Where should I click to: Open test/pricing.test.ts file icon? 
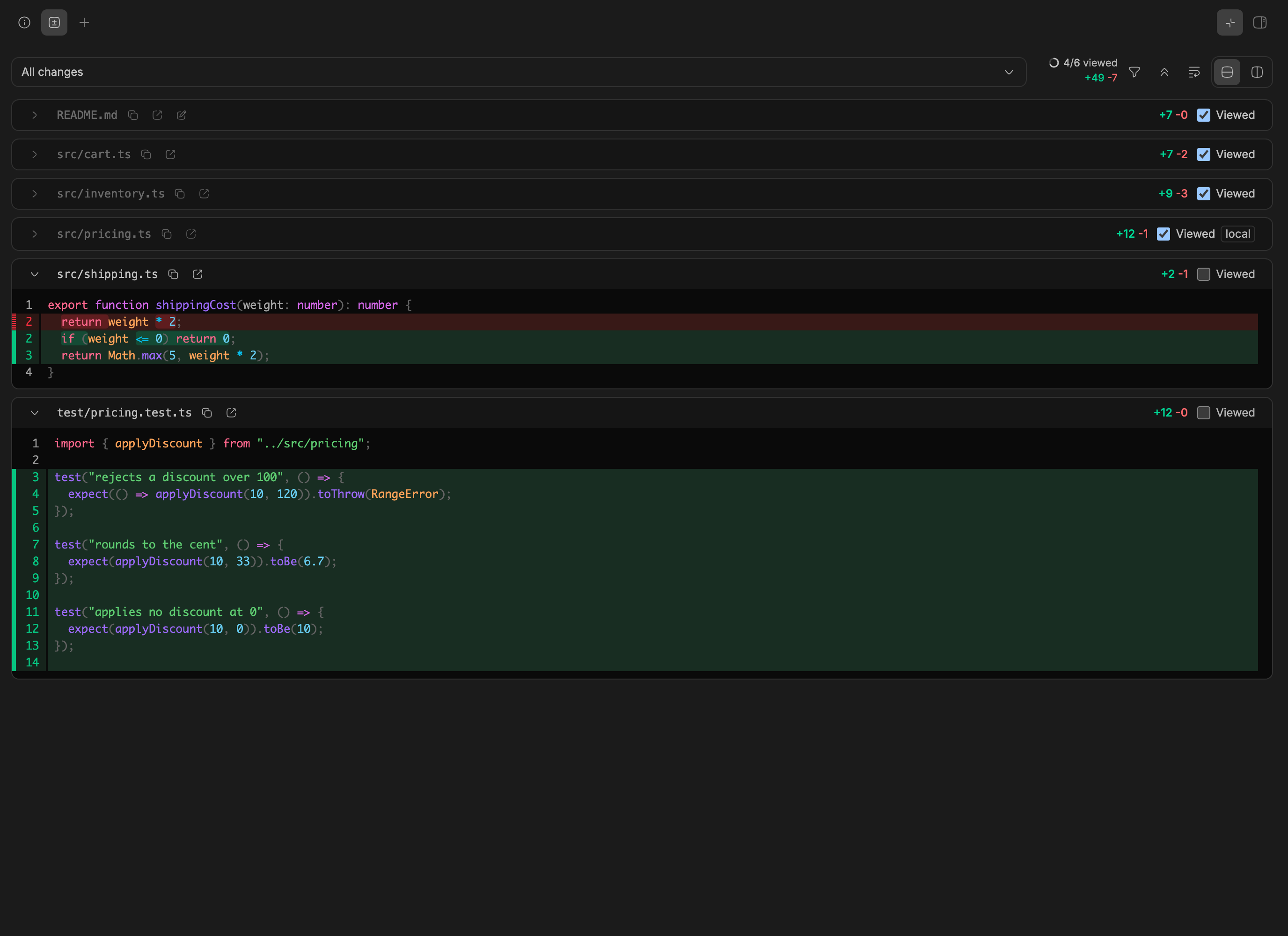tap(231, 413)
